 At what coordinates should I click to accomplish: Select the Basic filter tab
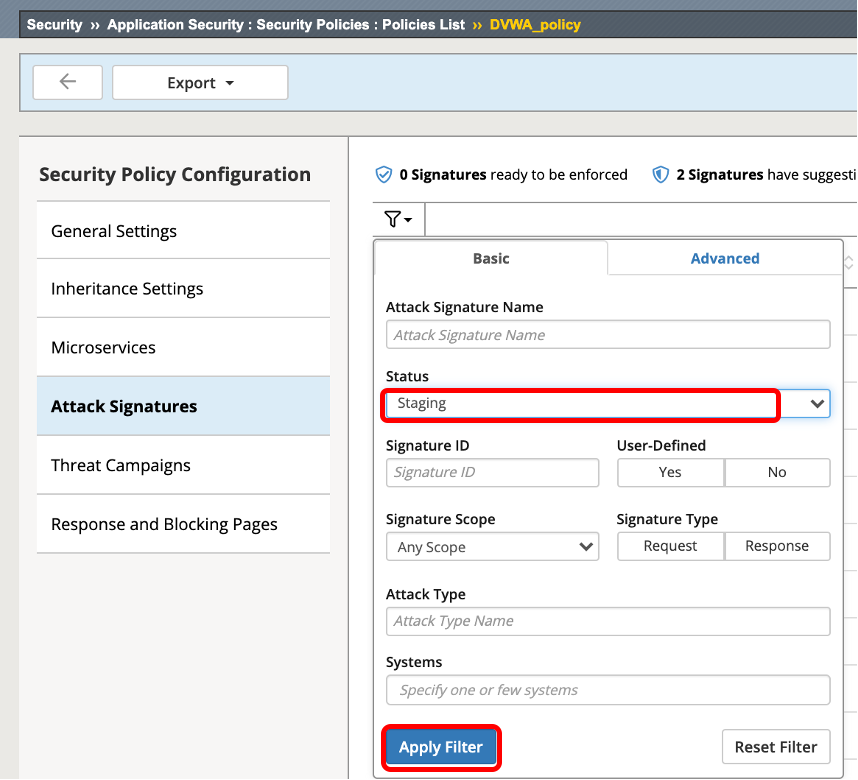tap(491, 258)
